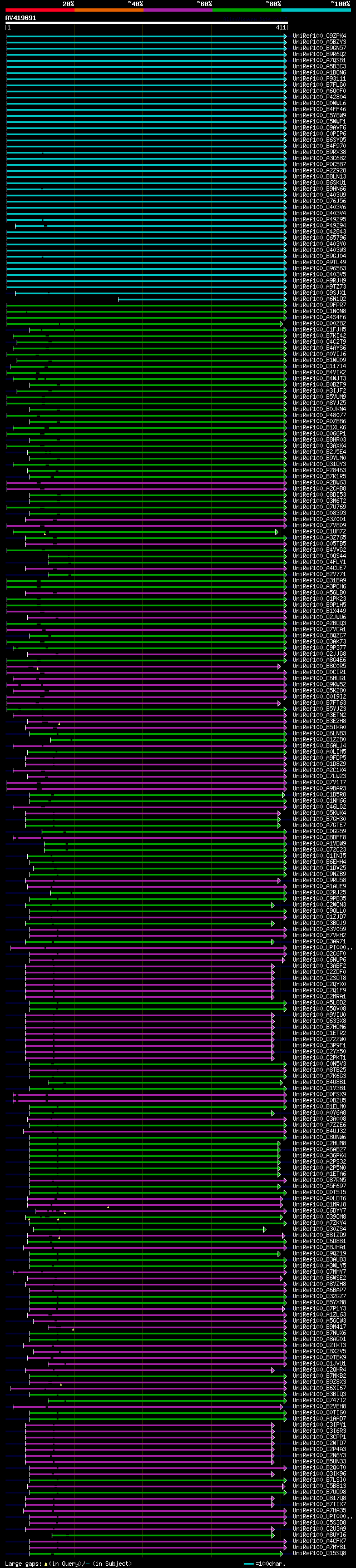Click the UniRef100_C4FLY1 label
356x1568 pixels.
[319, 562]
